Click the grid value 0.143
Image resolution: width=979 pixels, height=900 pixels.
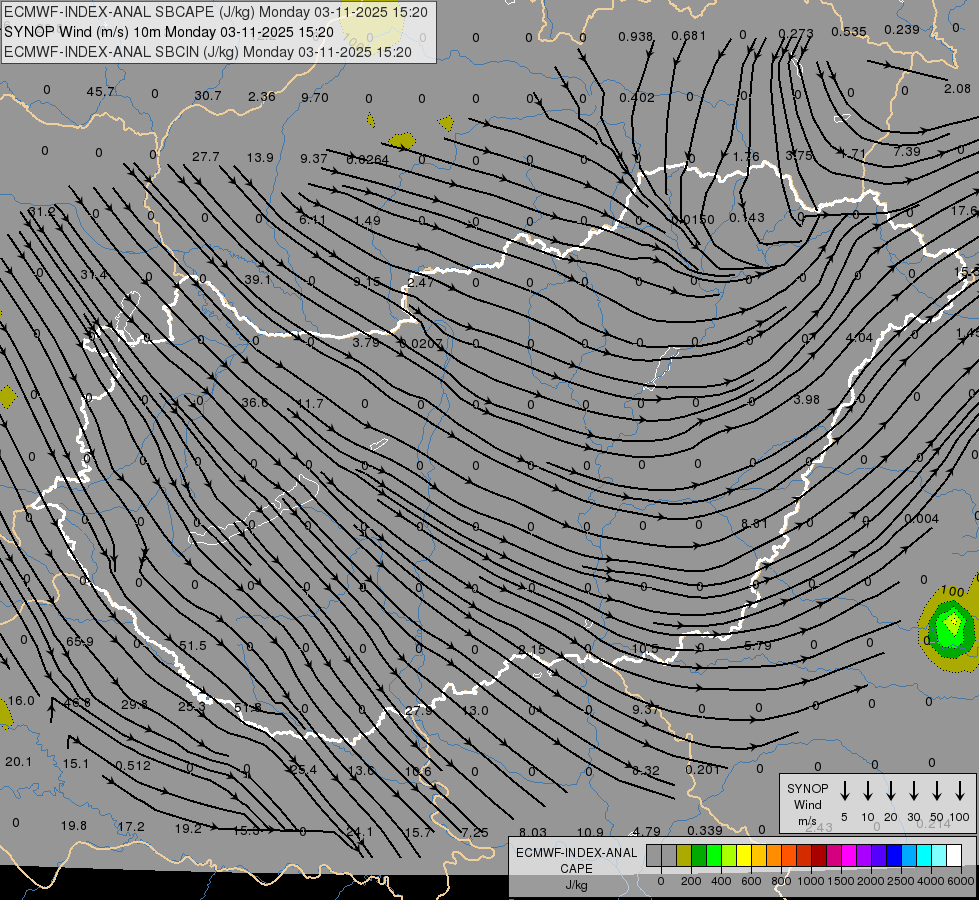[747, 217]
